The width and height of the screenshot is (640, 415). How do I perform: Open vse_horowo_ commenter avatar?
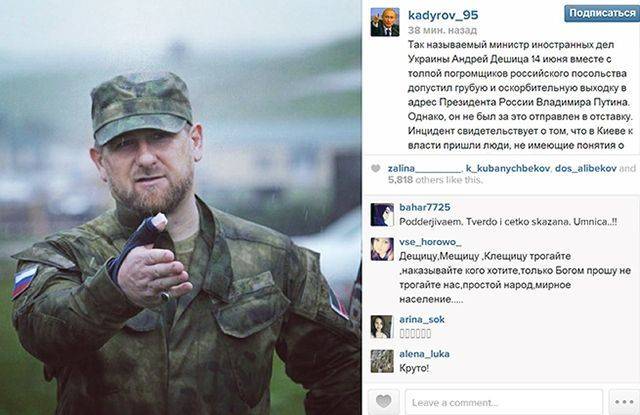coord(382,249)
